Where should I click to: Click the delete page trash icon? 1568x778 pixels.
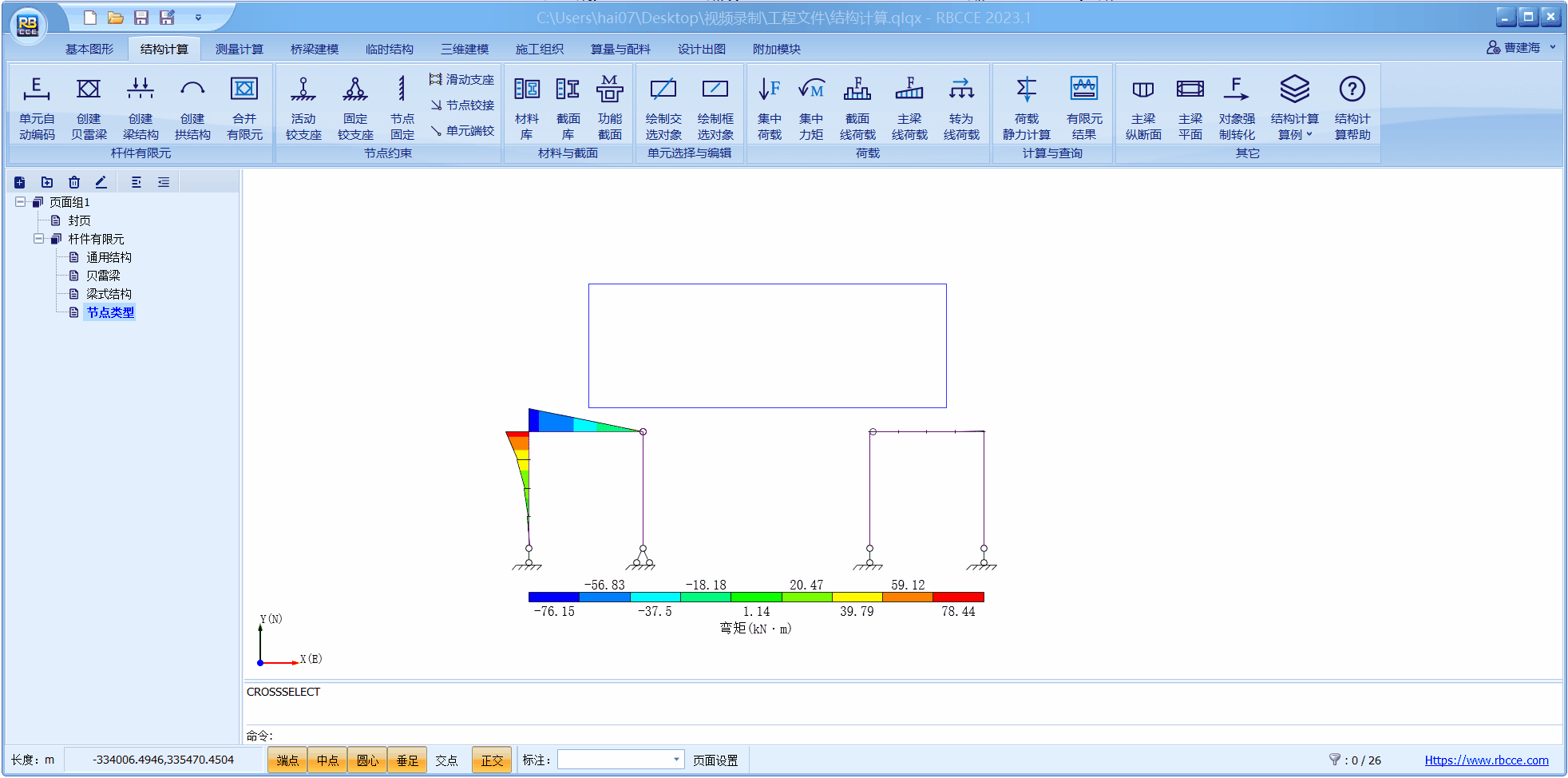(74, 182)
